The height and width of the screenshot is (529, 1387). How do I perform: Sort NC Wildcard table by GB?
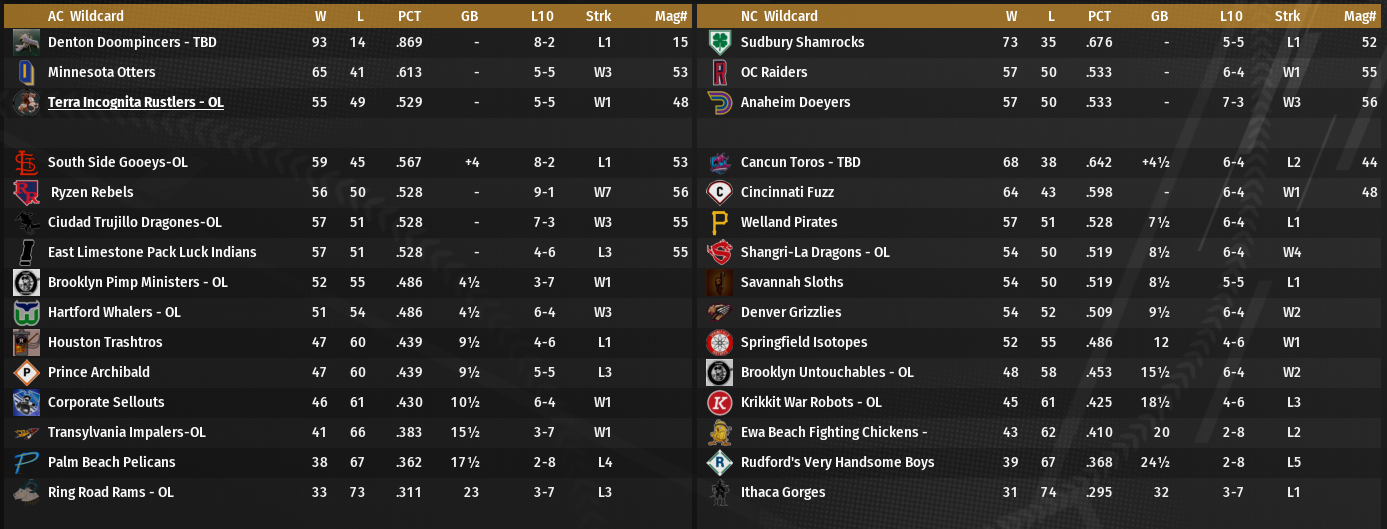pos(1160,16)
